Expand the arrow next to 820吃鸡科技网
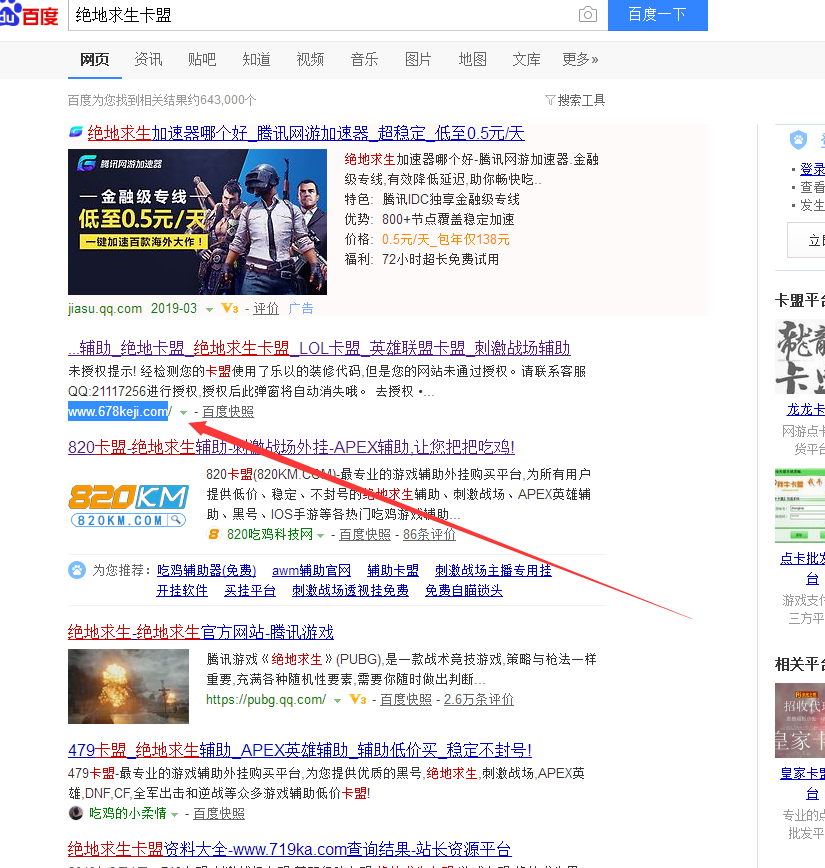The width and height of the screenshot is (825, 868). coord(321,535)
